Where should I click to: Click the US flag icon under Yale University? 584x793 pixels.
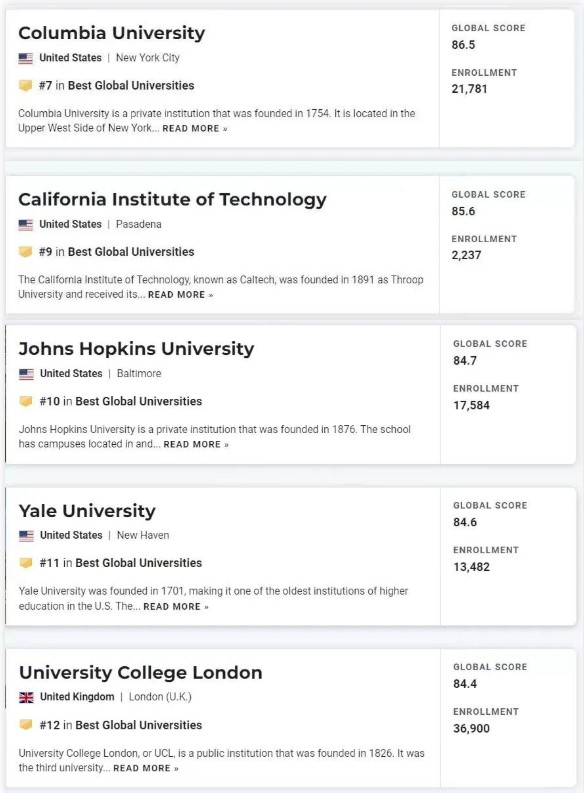click(26, 536)
